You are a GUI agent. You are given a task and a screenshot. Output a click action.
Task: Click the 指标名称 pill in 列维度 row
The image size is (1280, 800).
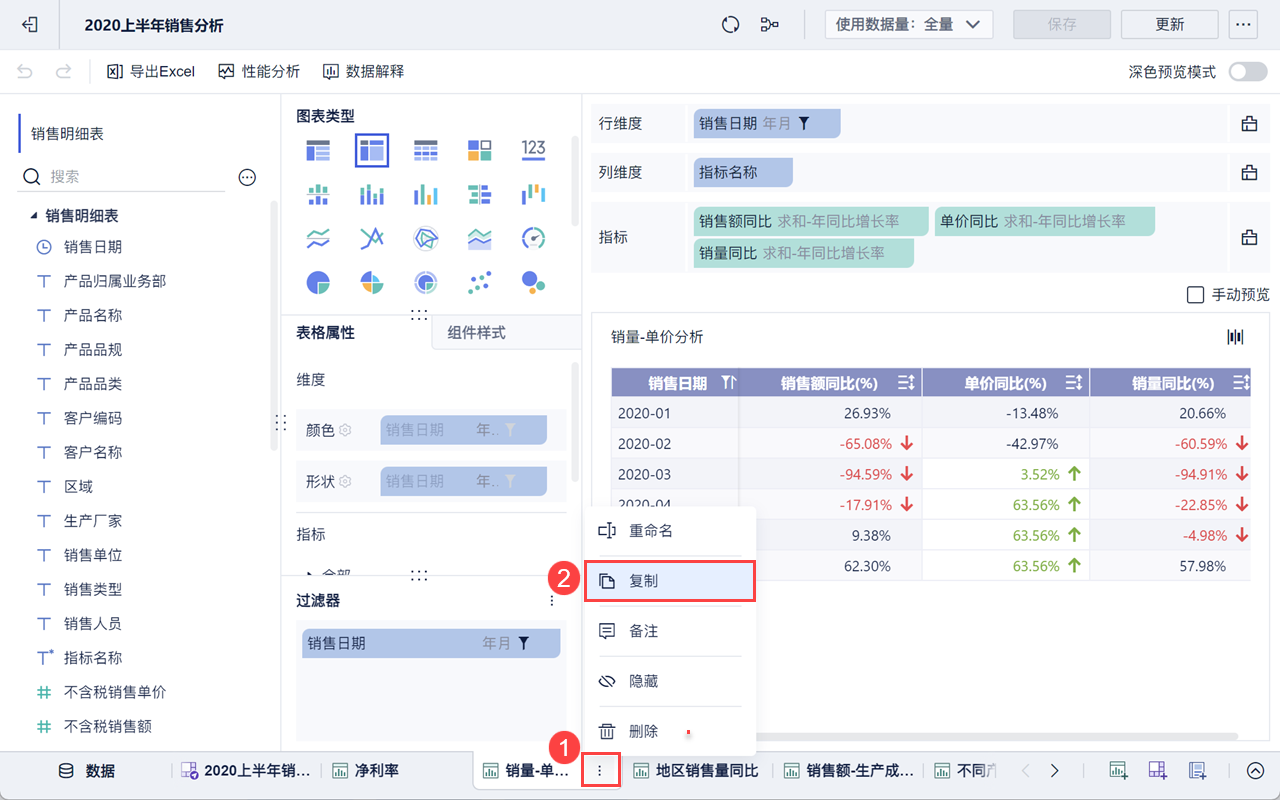(x=743, y=173)
